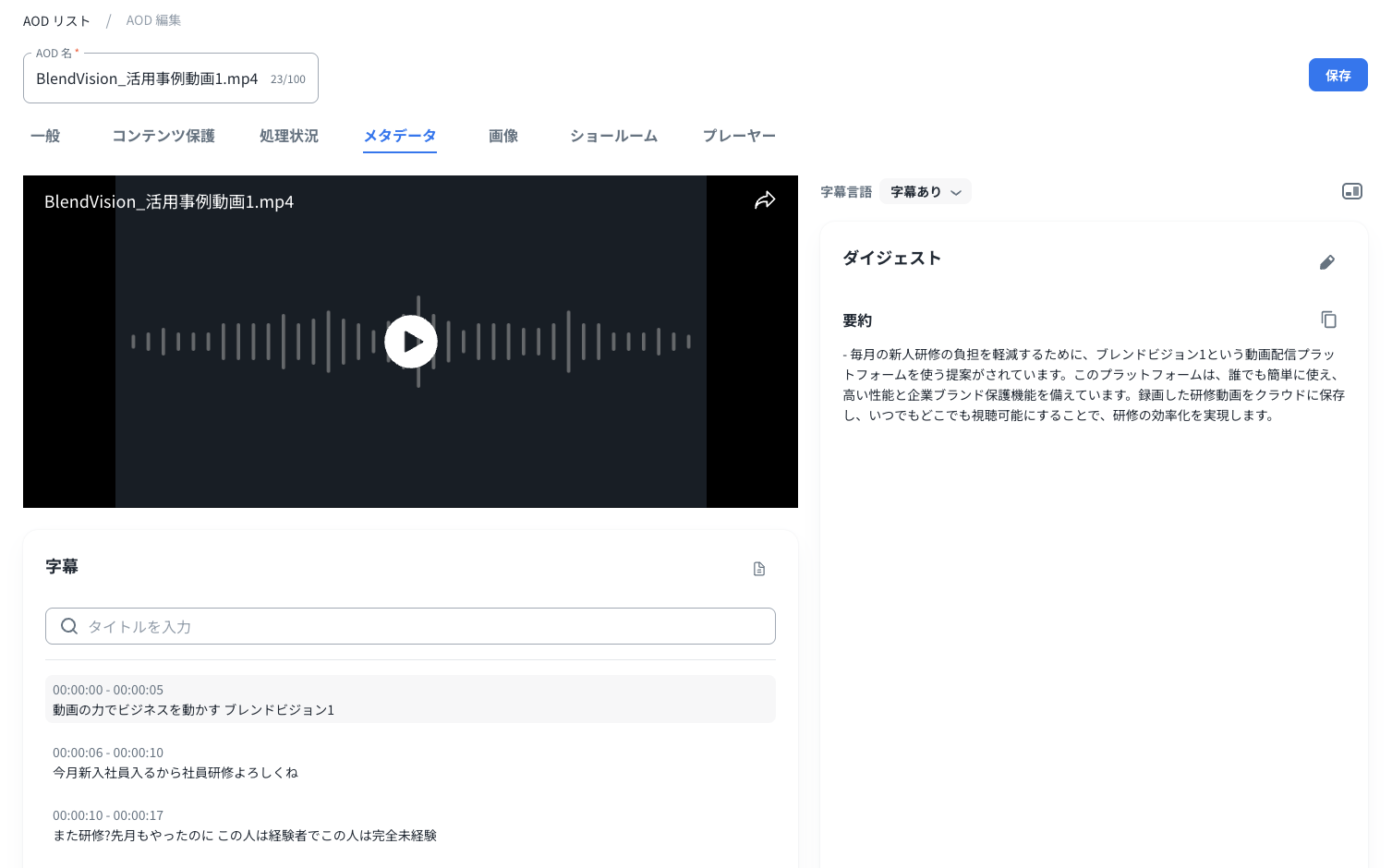Click the search magnifier icon in 字幕

tap(69, 626)
